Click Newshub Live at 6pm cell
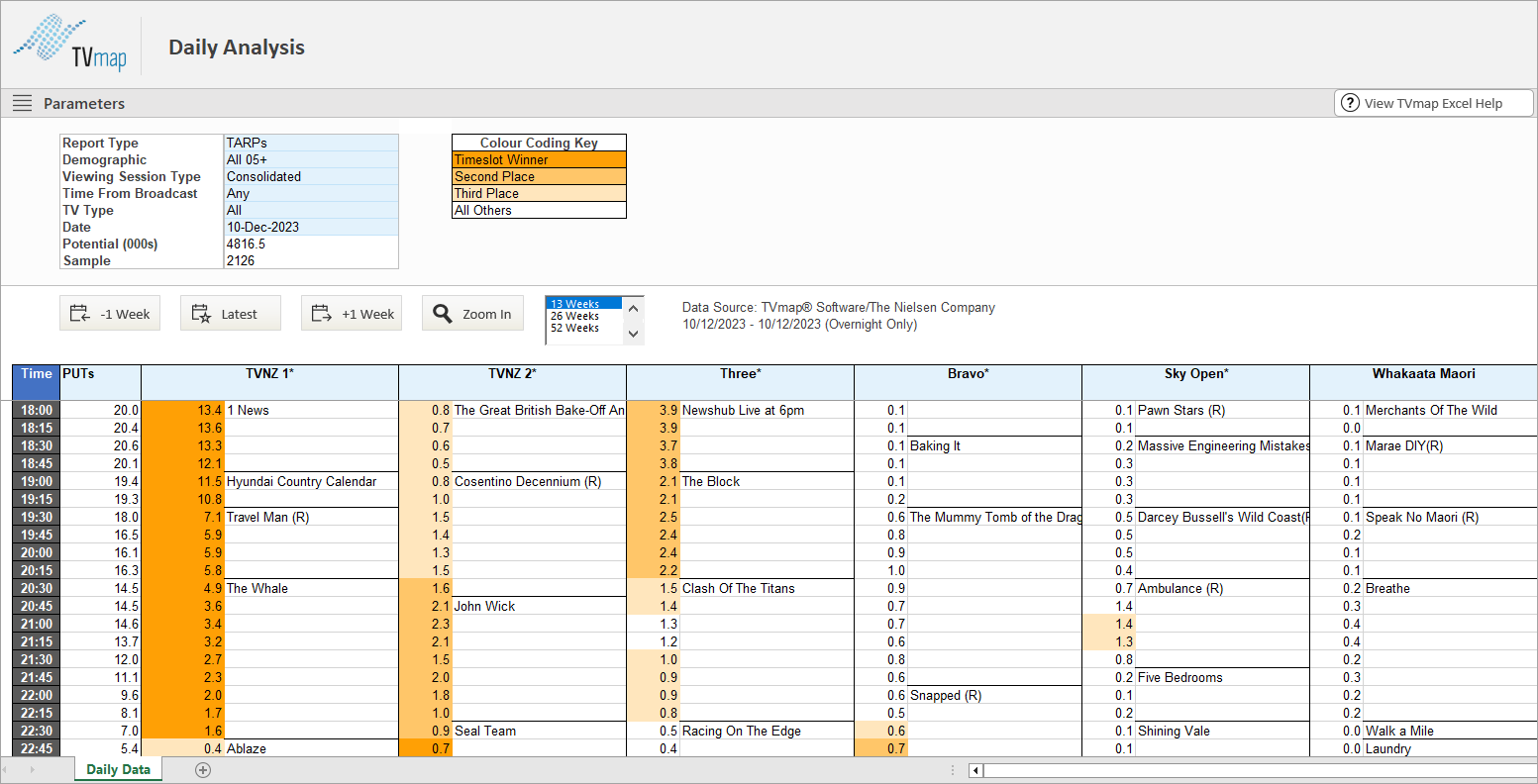The width and height of the screenshot is (1538, 784). pos(767,410)
